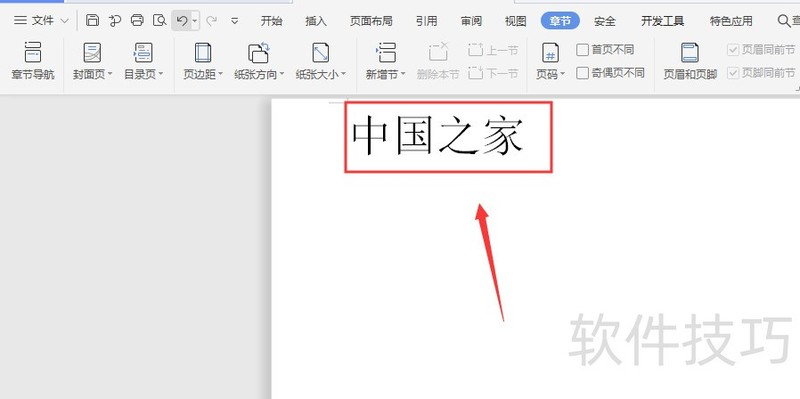
Task: Toggle the 页脚同前节 checkbox
Action: [x=733, y=73]
